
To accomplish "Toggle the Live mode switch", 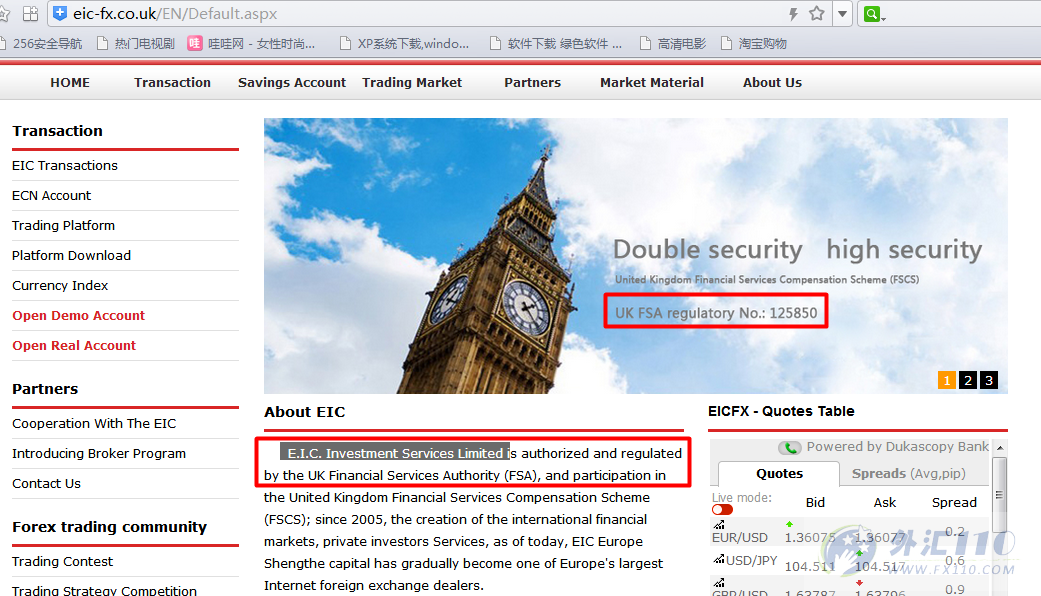I will pyautogui.click(x=722, y=510).
